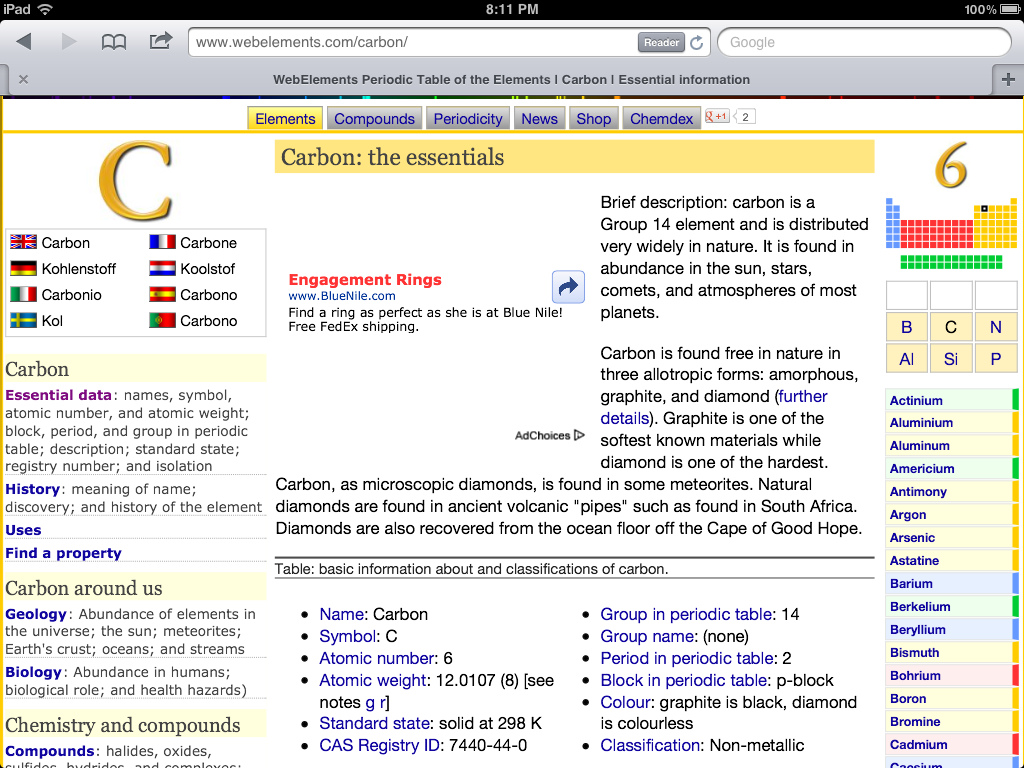Visit www.BlueNile.com ad link
Image resolution: width=1024 pixels, height=768 pixels.
pos(342,296)
